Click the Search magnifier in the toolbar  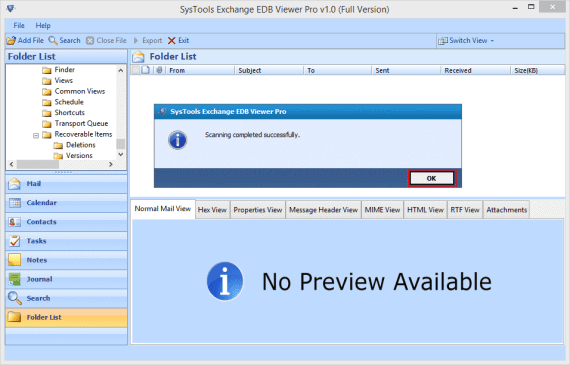pos(53,40)
